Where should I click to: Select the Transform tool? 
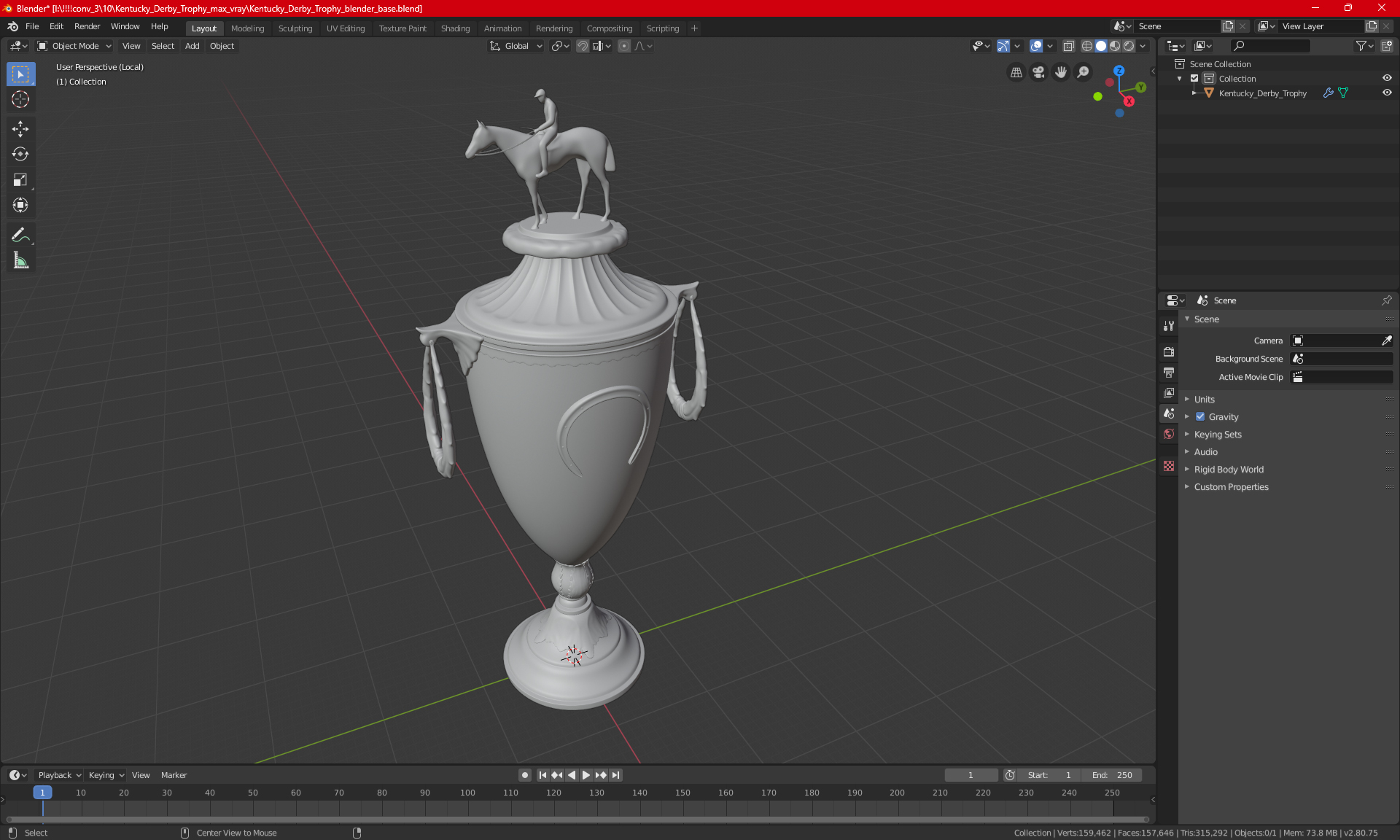coord(20,205)
